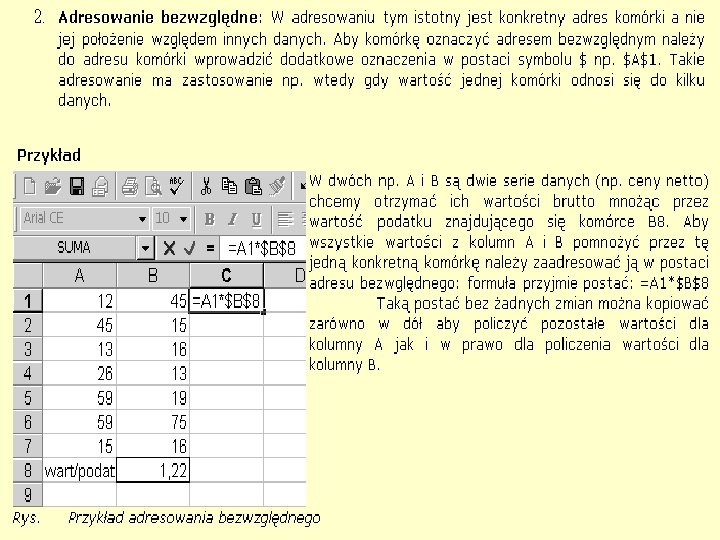
Task: Toggle Underline formatting
Action: 256,219
